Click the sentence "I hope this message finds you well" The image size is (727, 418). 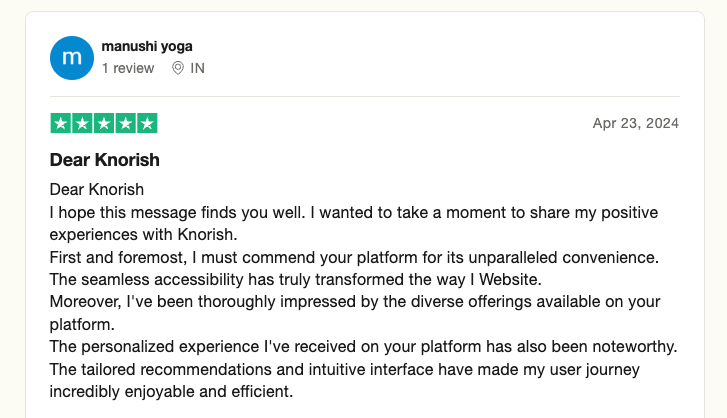coord(178,213)
